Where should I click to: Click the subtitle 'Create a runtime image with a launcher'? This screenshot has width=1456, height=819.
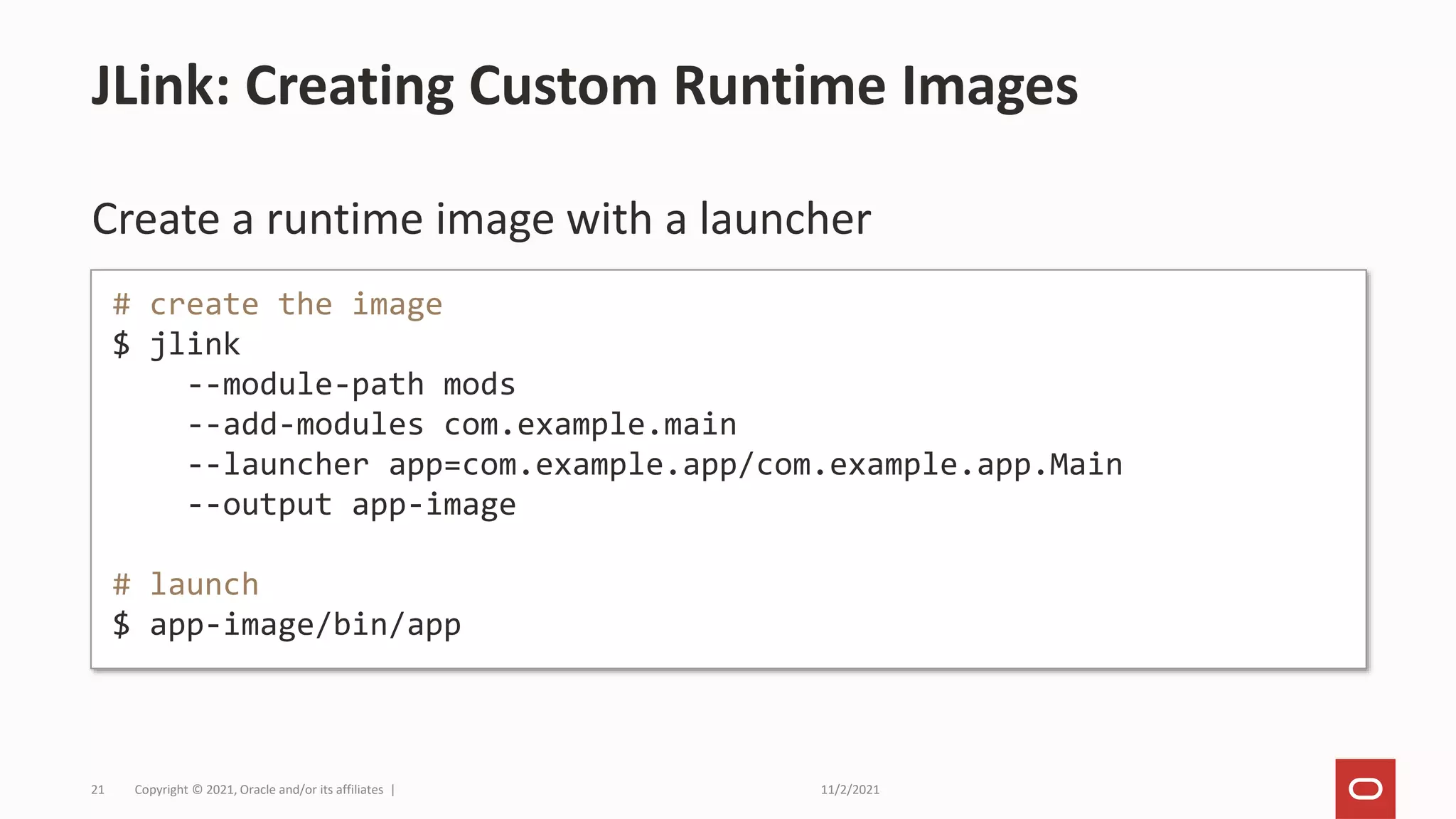481,218
